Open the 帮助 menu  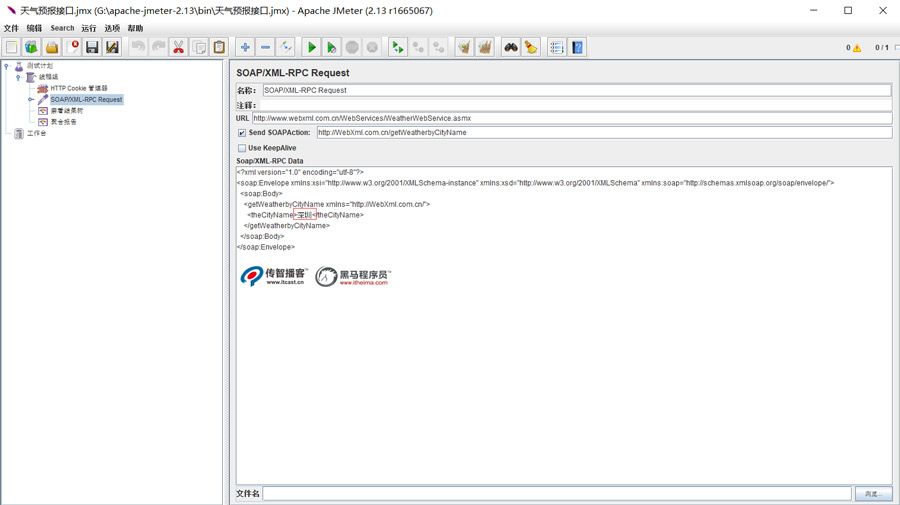135,28
